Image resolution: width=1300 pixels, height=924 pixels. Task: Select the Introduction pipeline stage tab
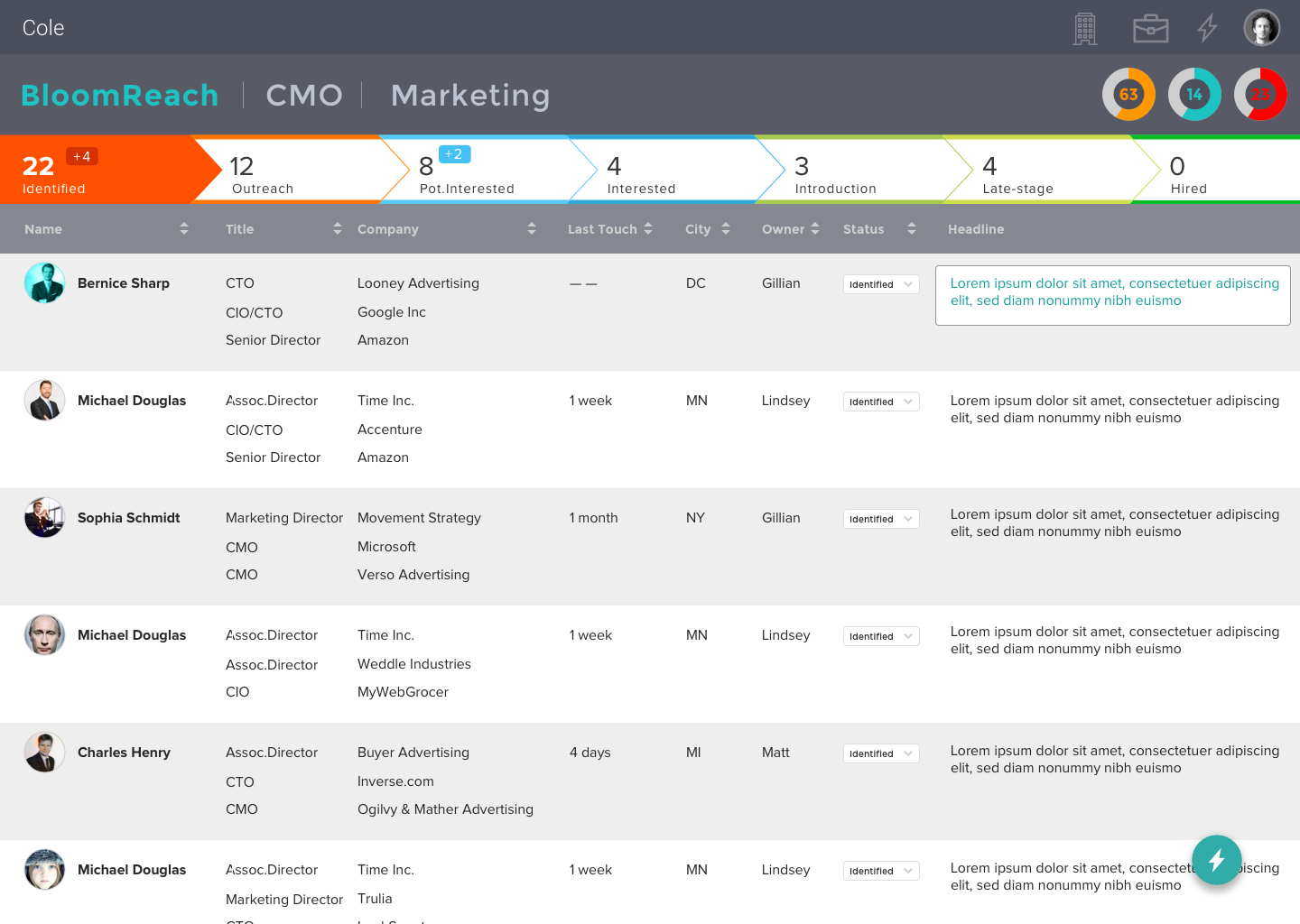coord(862,170)
